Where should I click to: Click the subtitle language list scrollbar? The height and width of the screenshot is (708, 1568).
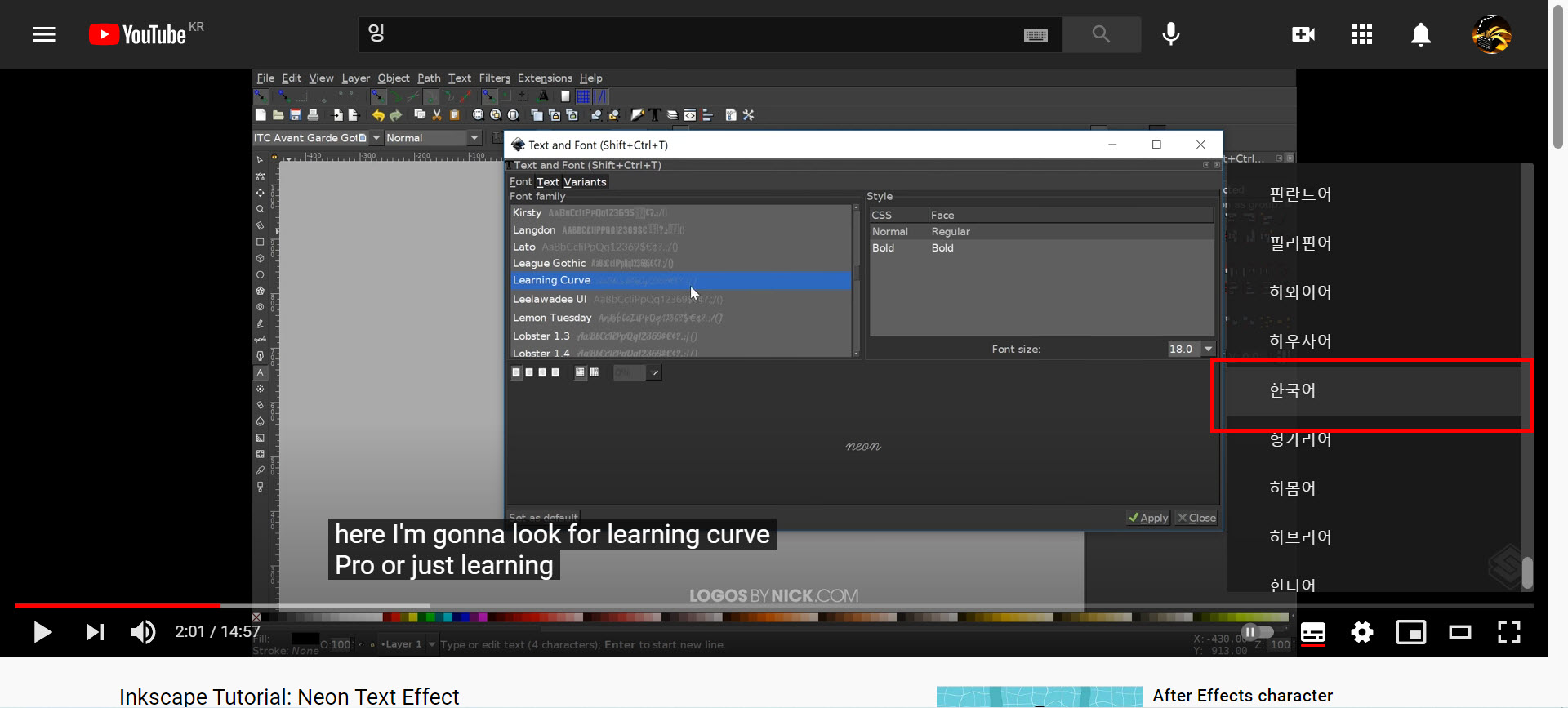(x=1527, y=572)
